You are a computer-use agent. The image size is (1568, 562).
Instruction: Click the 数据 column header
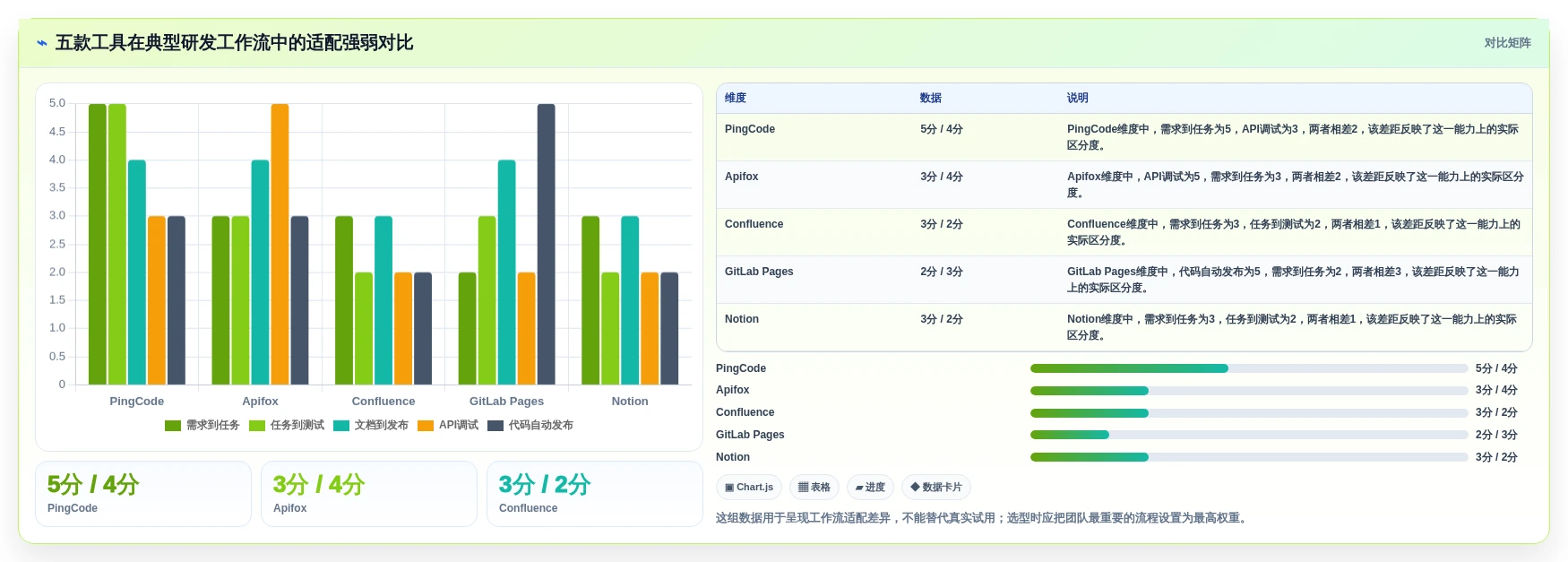tap(931, 99)
